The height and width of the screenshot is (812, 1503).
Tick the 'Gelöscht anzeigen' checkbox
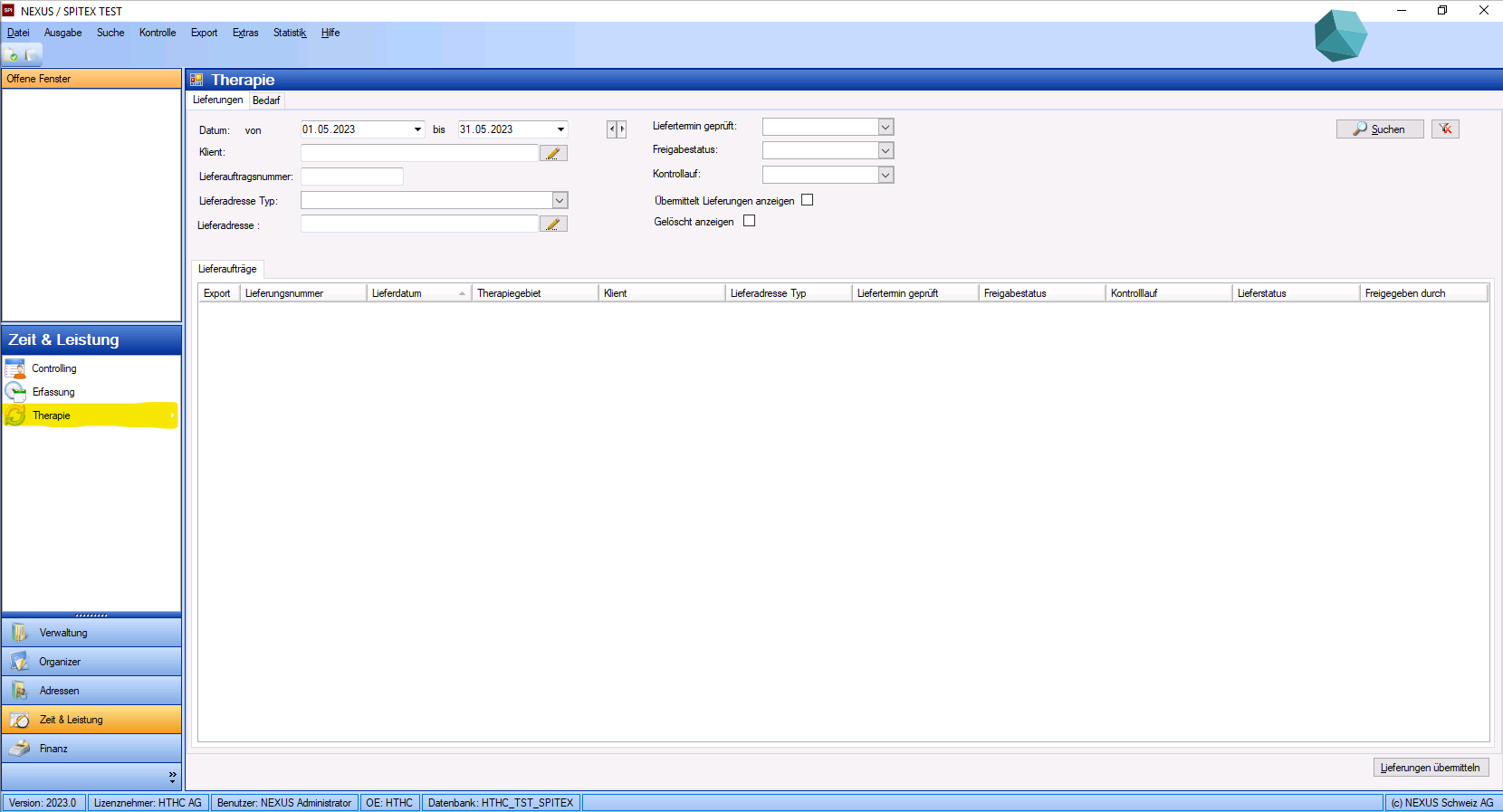click(x=749, y=221)
